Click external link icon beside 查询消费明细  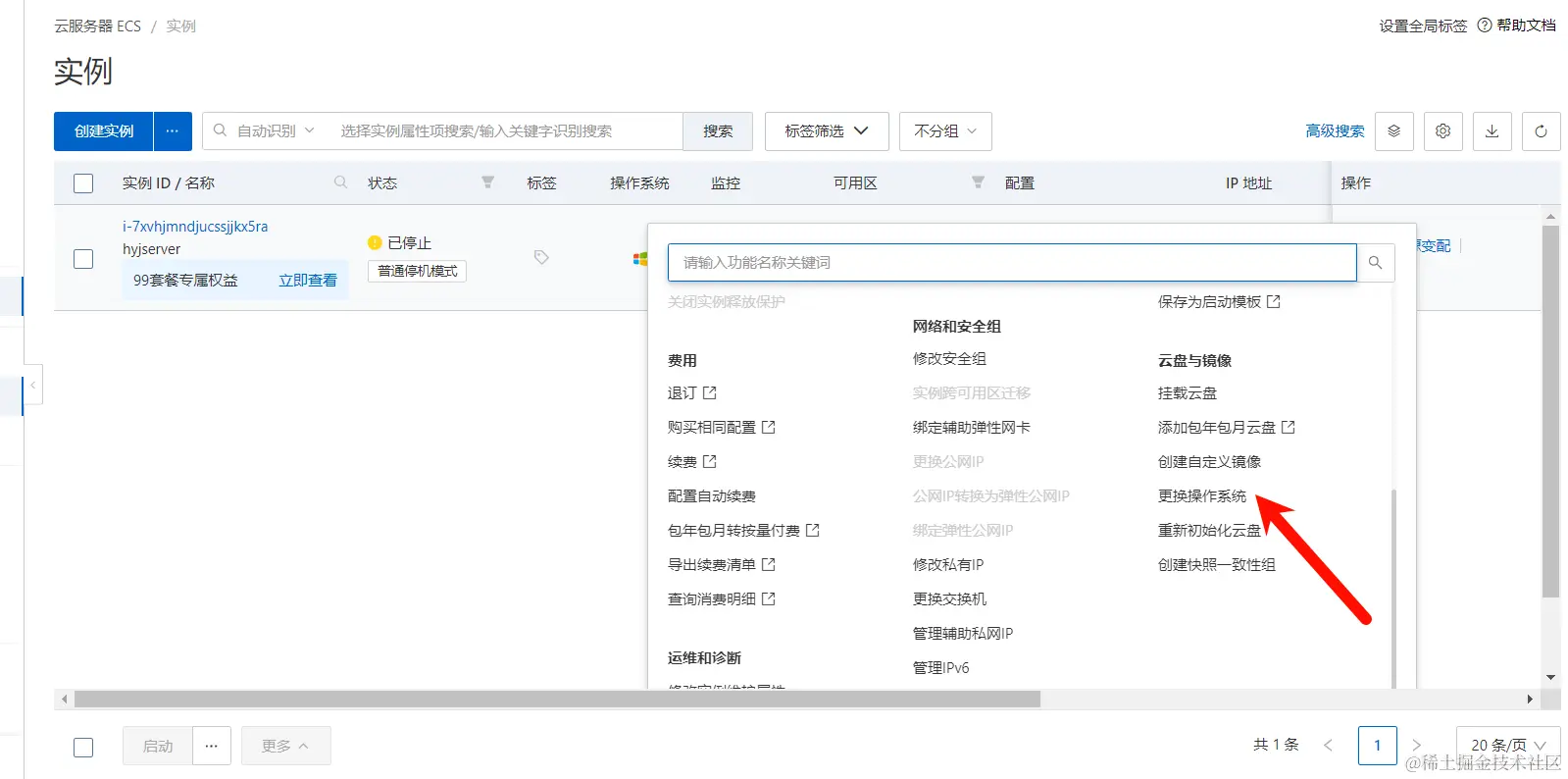point(768,598)
